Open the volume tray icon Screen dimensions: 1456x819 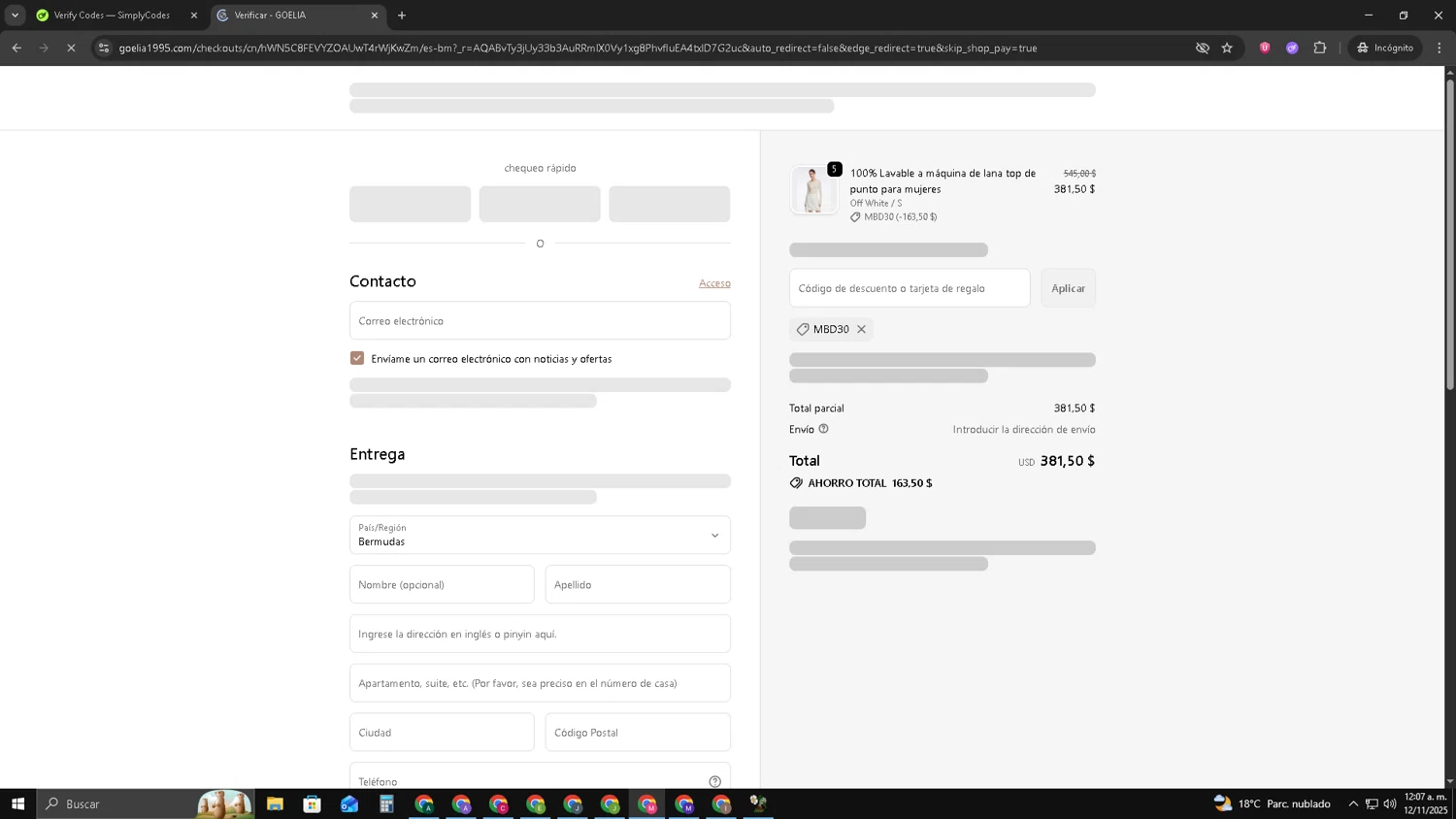(x=1390, y=803)
